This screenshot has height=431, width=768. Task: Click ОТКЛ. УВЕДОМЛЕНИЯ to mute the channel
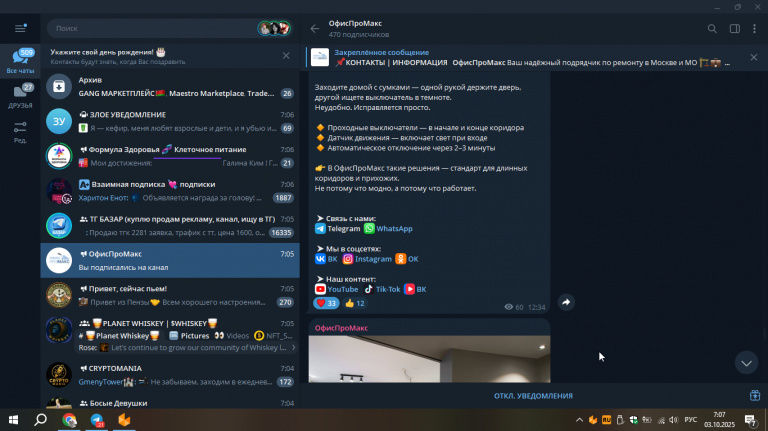[533, 396]
